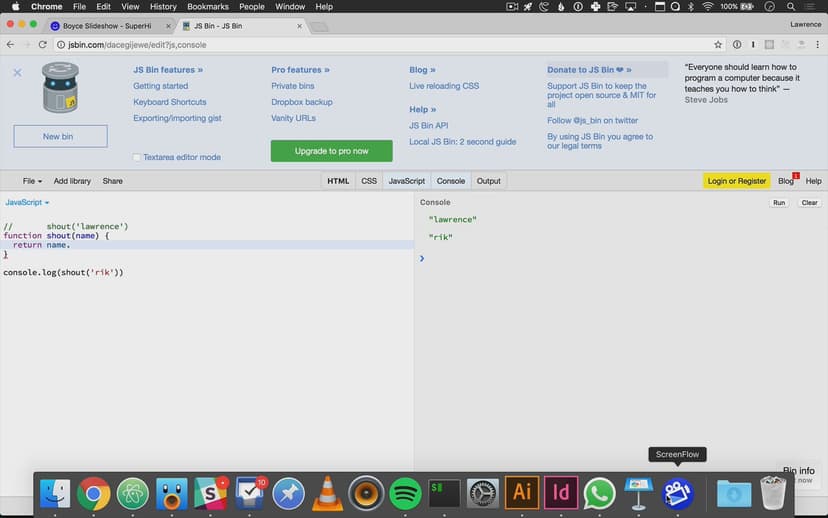Toggle the HTML panel
This screenshot has width=828, height=518.
click(338, 181)
